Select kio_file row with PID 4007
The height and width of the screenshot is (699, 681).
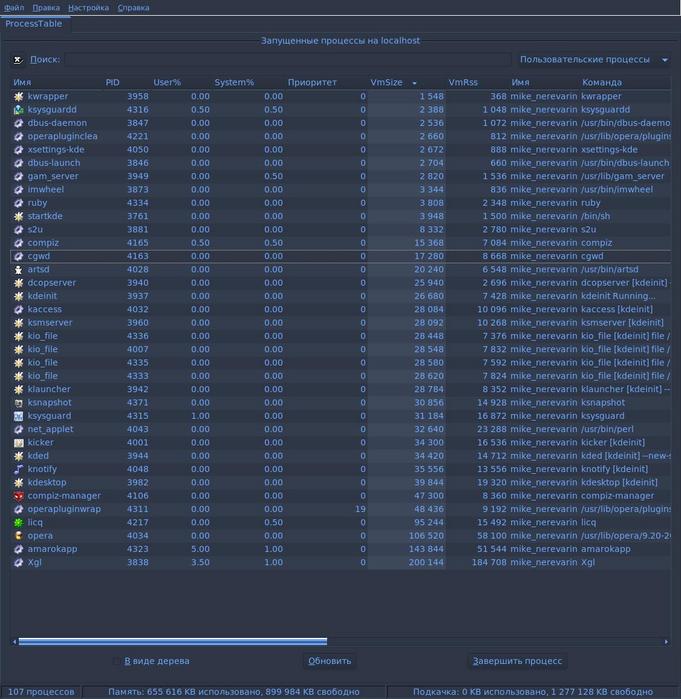click(340, 350)
